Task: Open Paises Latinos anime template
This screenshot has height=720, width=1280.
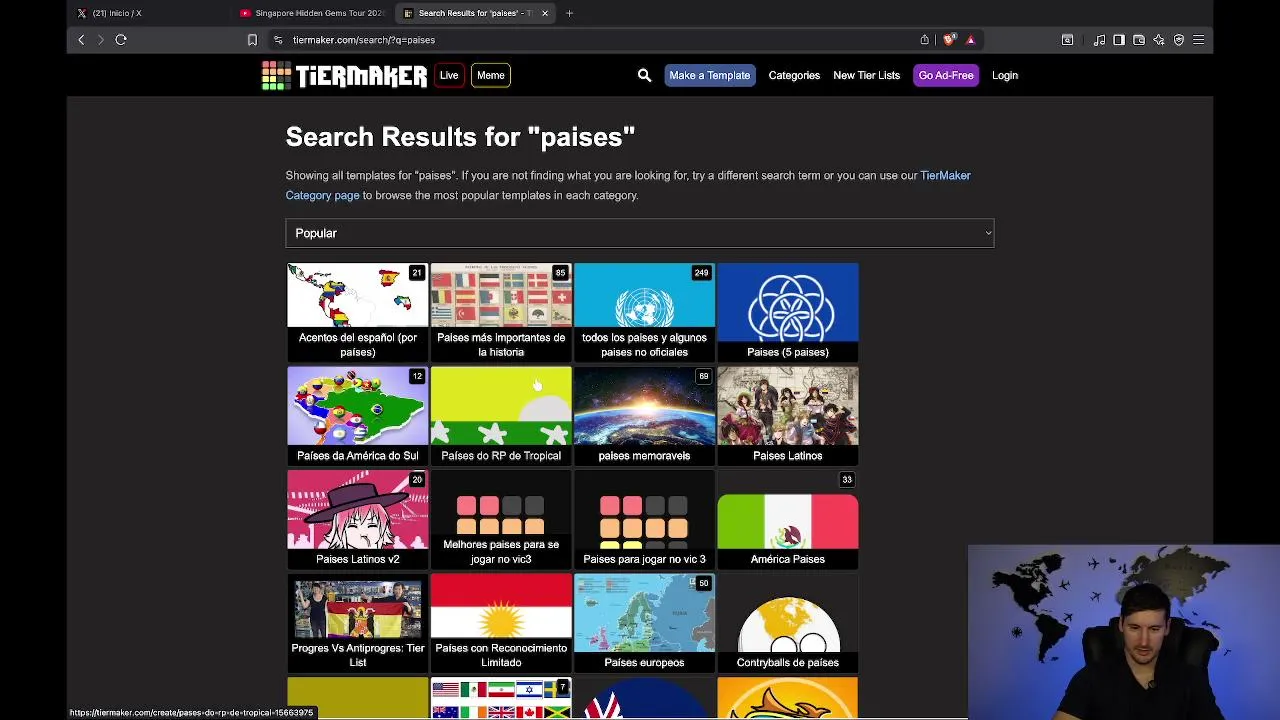Action: click(788, 415)
